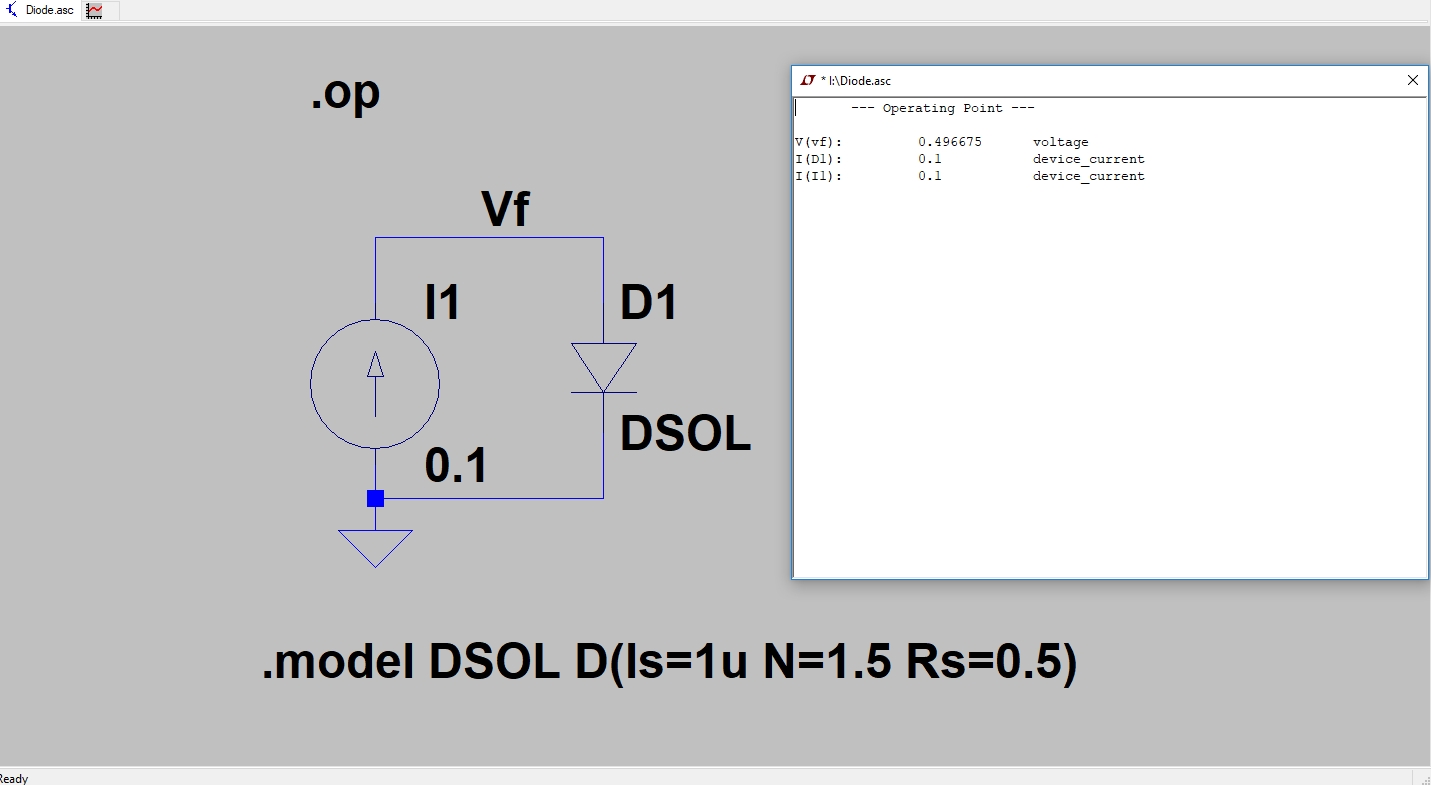1431x785 pixels.
Task: Click the device_current text on I(I1) row
Action: [x=1089, y=176]
